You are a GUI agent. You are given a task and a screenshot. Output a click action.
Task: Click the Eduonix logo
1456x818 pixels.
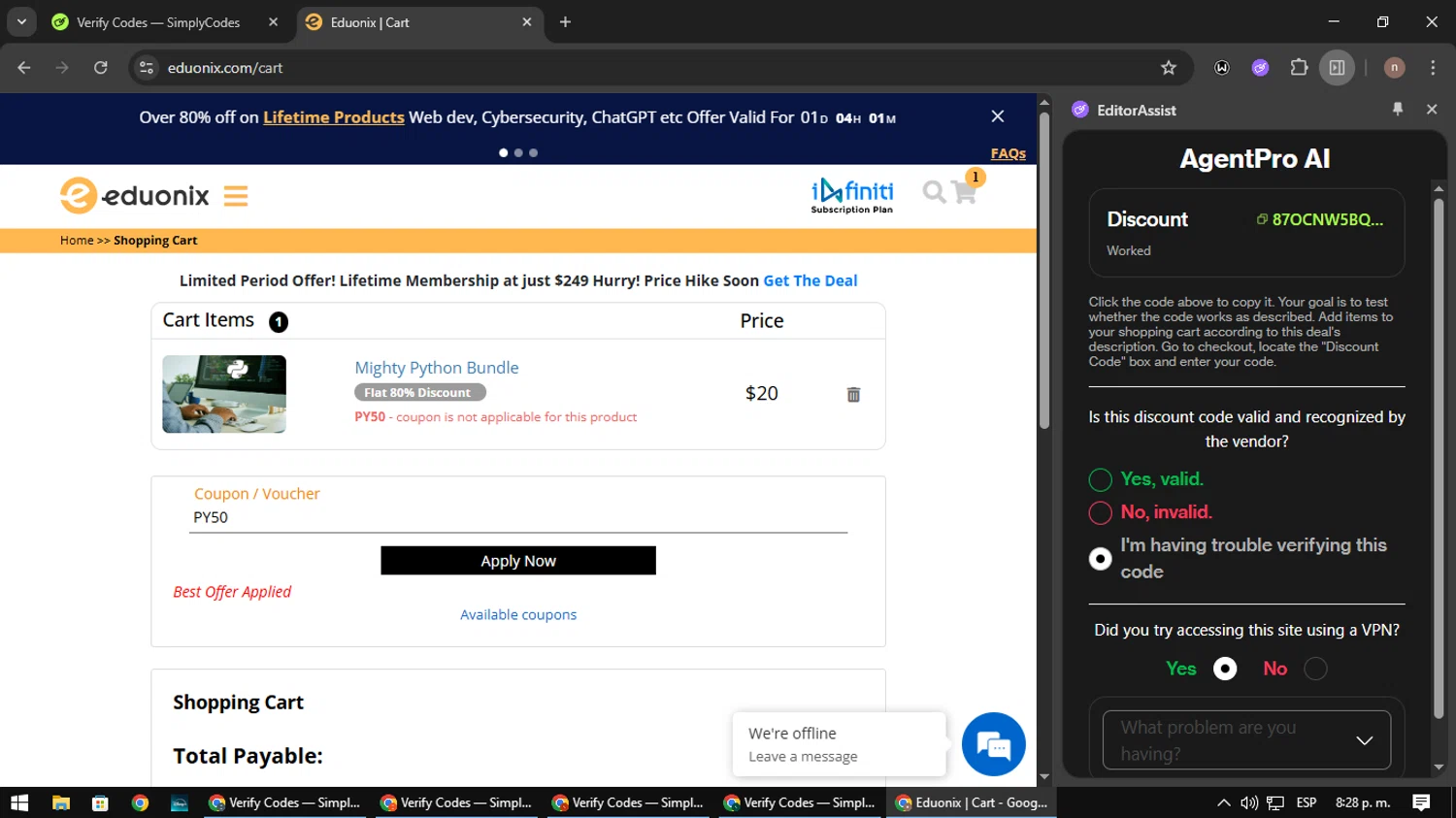[135, 196]
